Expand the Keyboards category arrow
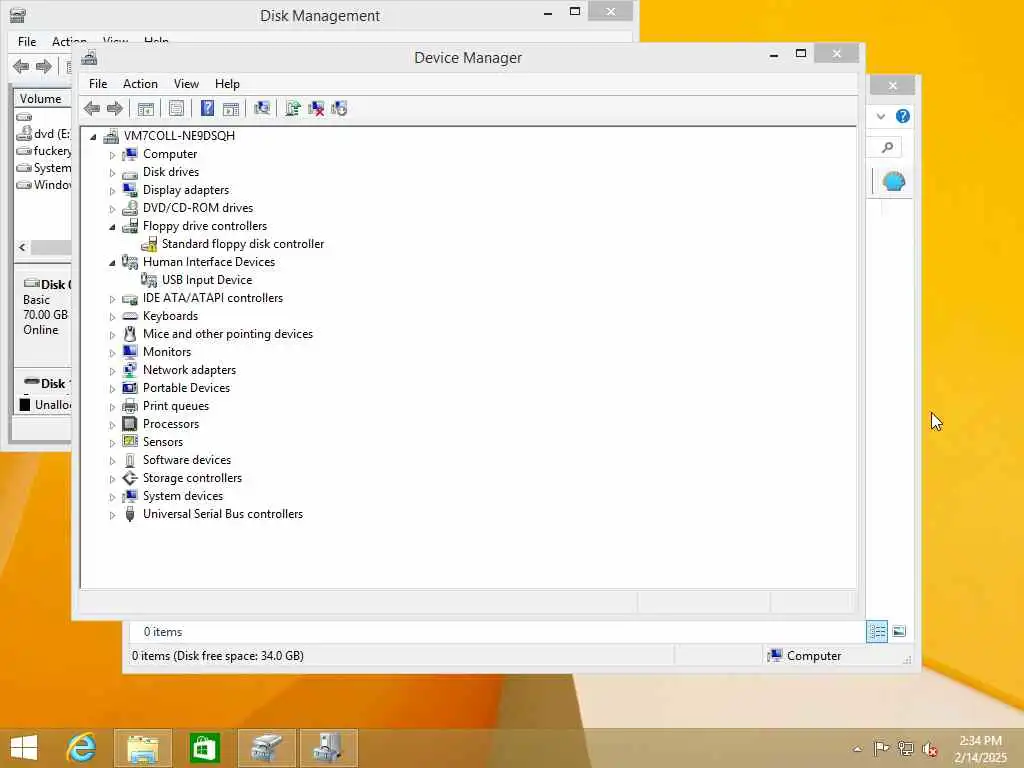The image size is (1024, 768). 112,317
